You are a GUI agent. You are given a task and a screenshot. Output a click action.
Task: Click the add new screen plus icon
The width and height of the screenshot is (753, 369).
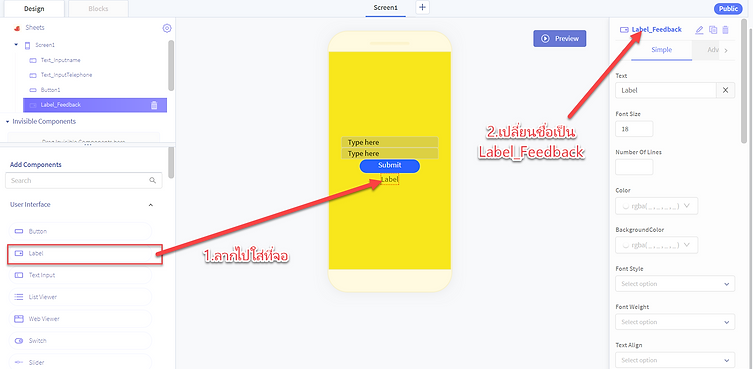click(x=423, y=8)
